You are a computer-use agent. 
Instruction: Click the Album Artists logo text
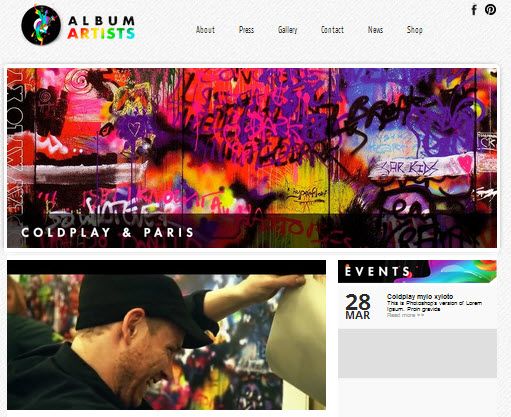pyautogui.click(x=101, y=27)
